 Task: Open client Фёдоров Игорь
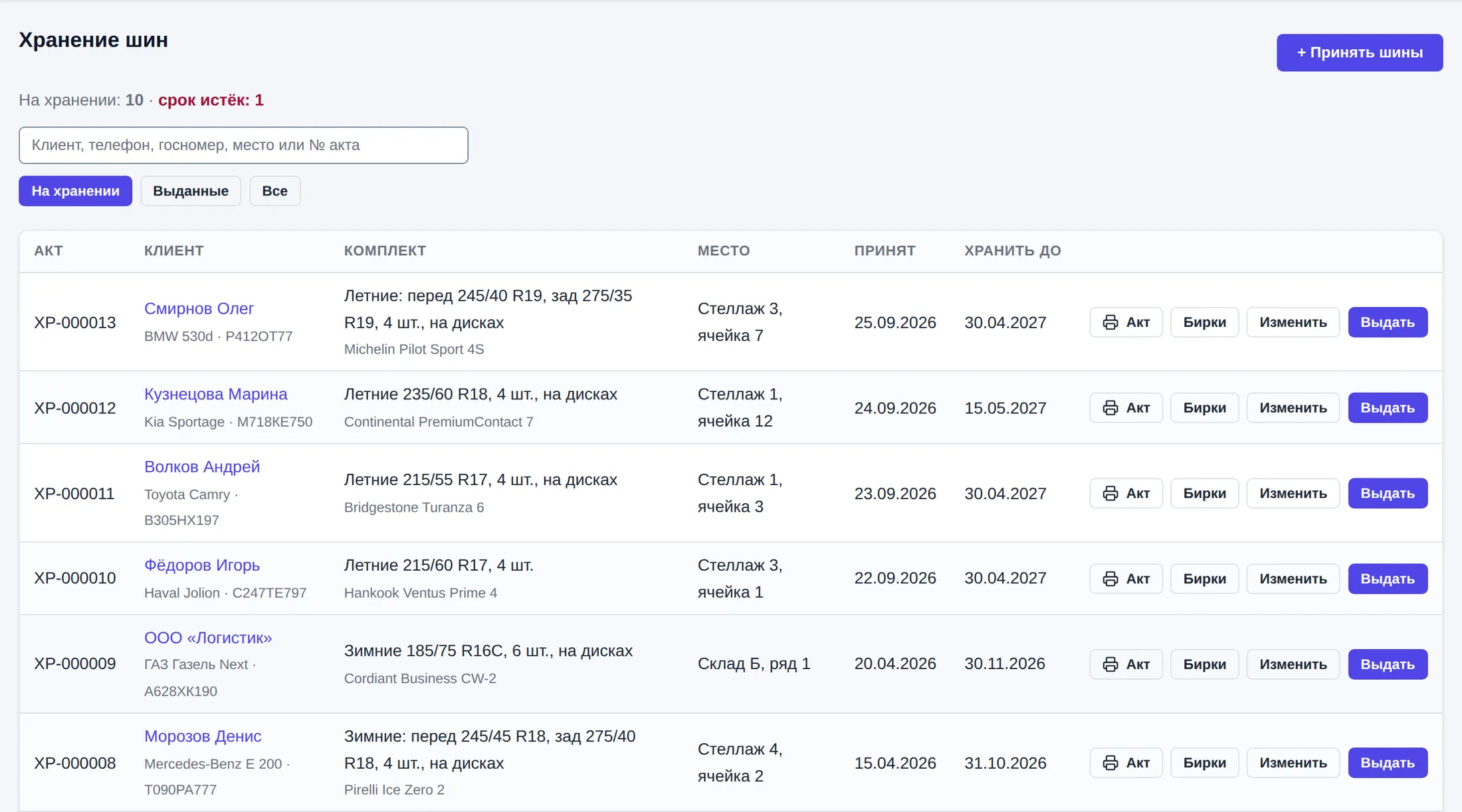click(202, 565)
